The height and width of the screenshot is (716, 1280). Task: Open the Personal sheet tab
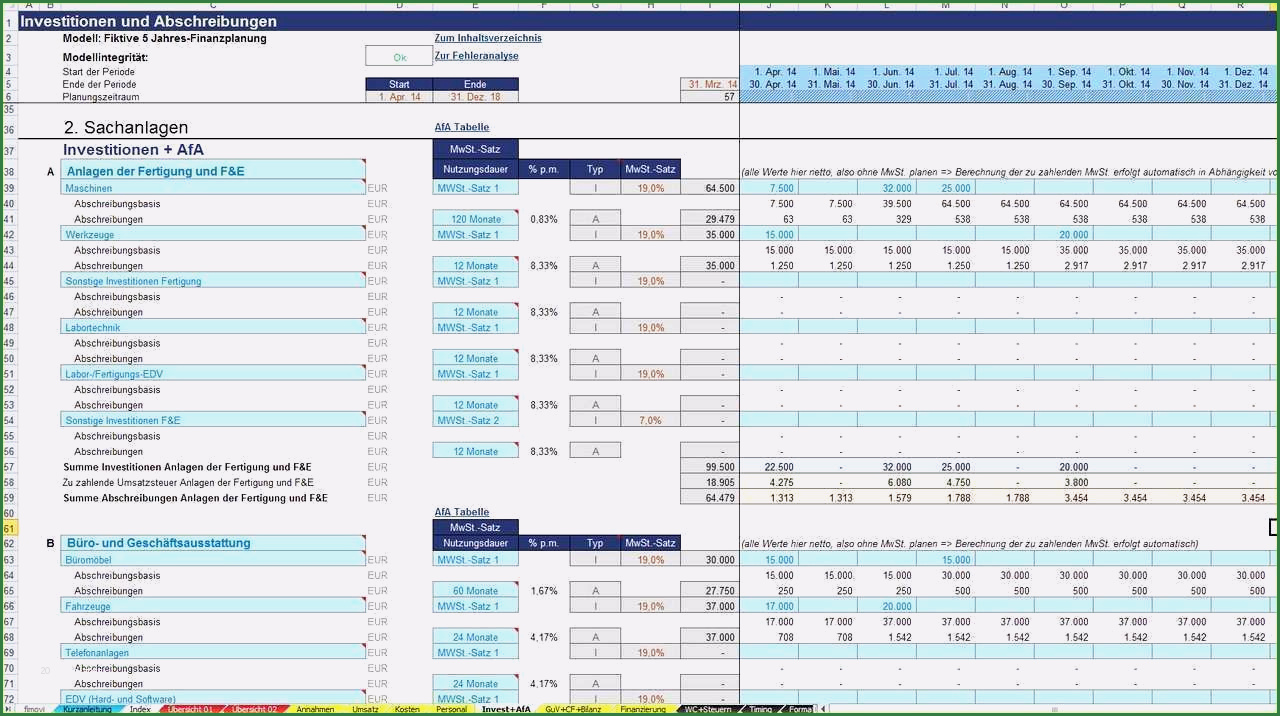click(x=451, y=709)
